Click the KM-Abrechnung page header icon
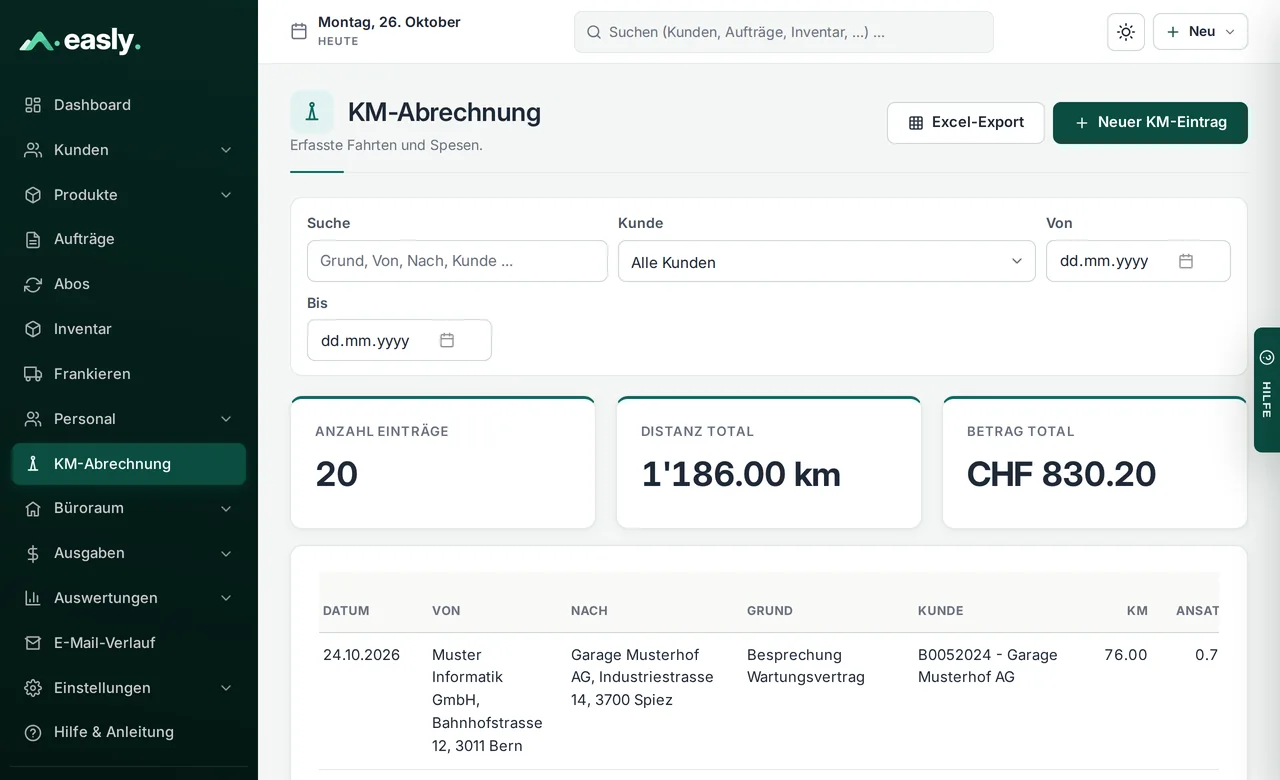 (x=312, y=112)
